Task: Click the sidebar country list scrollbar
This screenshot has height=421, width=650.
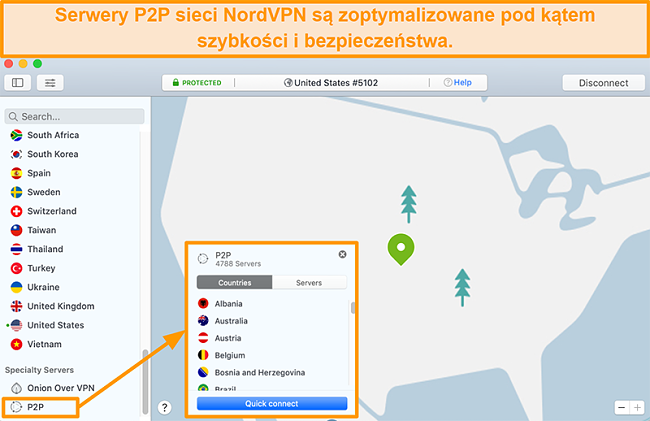Action: 145,381
